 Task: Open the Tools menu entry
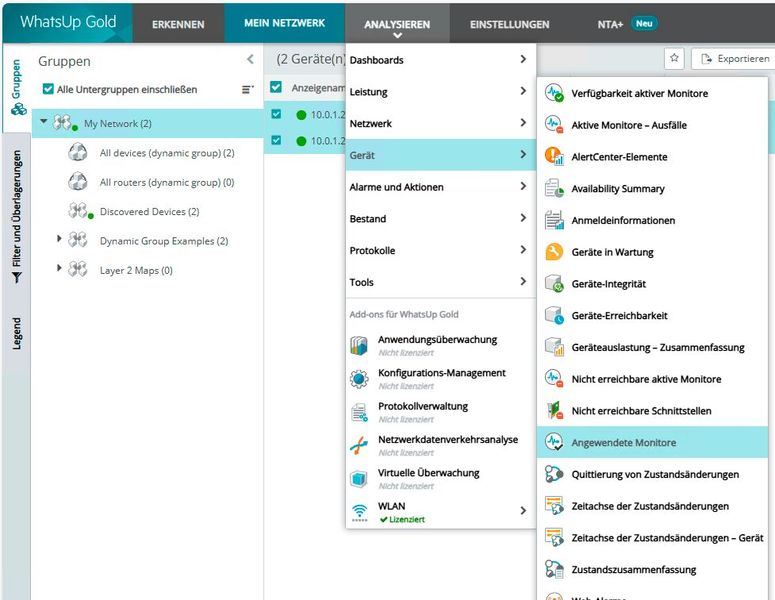(x=441, y=282)
